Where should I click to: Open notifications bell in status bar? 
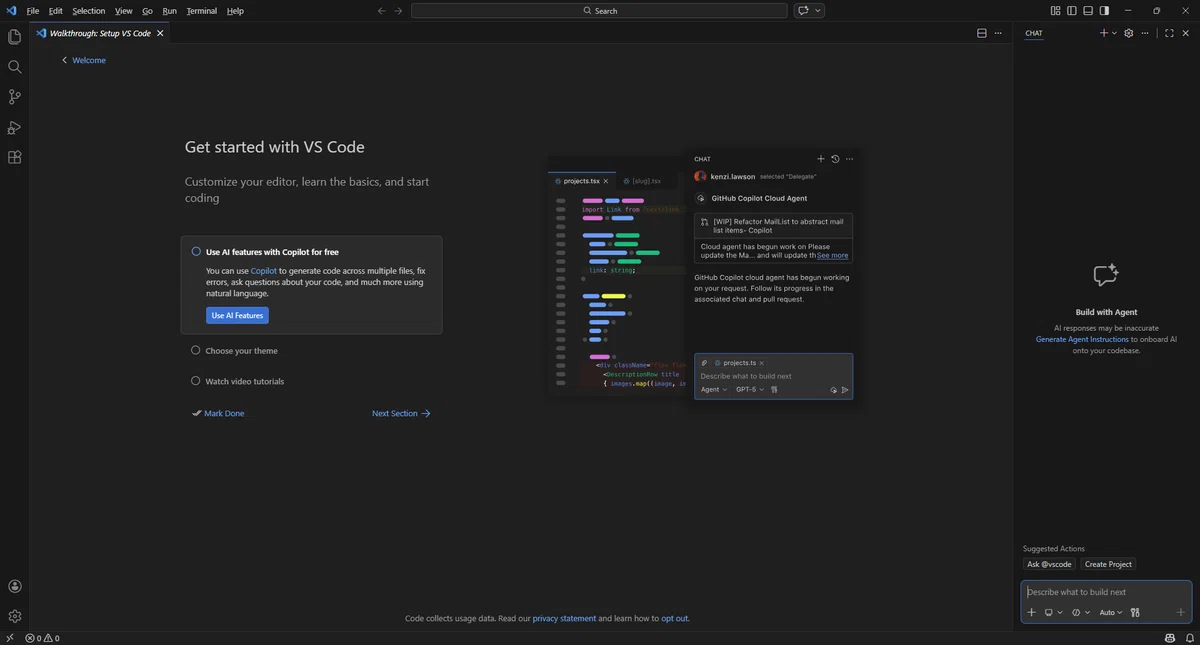pyautogui.click(x=1188, y=638)
